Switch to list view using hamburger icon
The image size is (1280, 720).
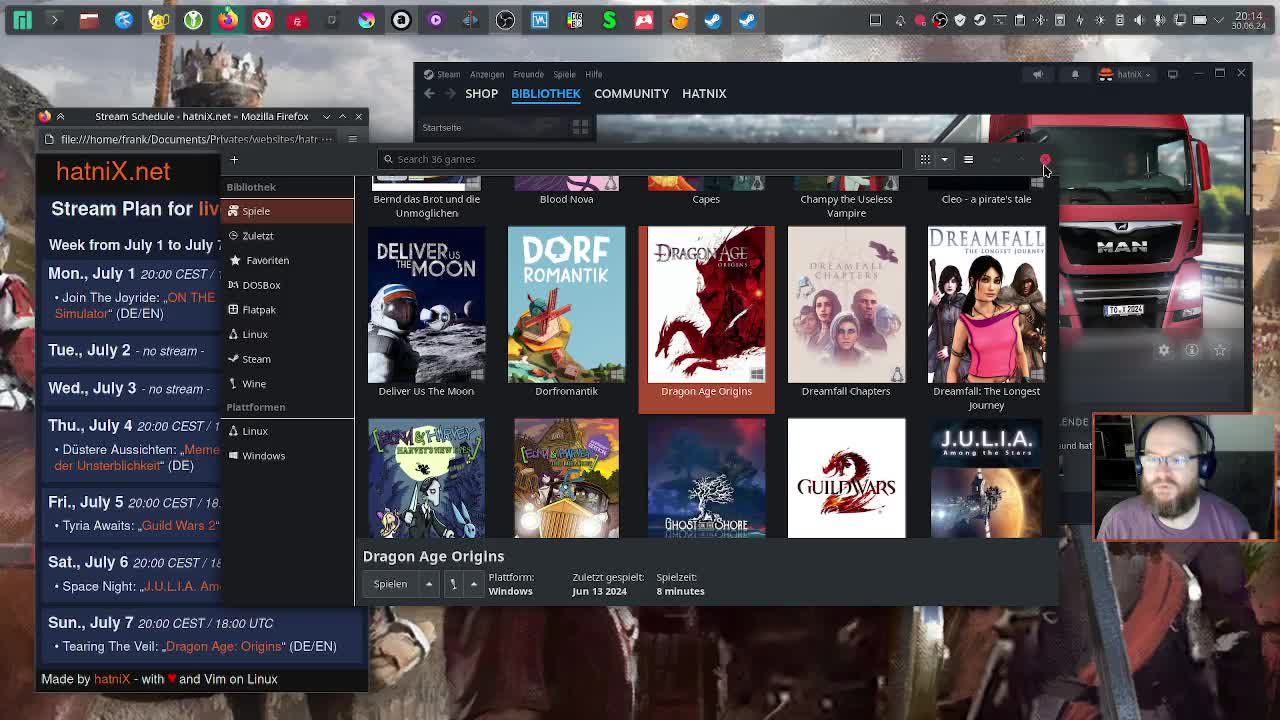968,159
